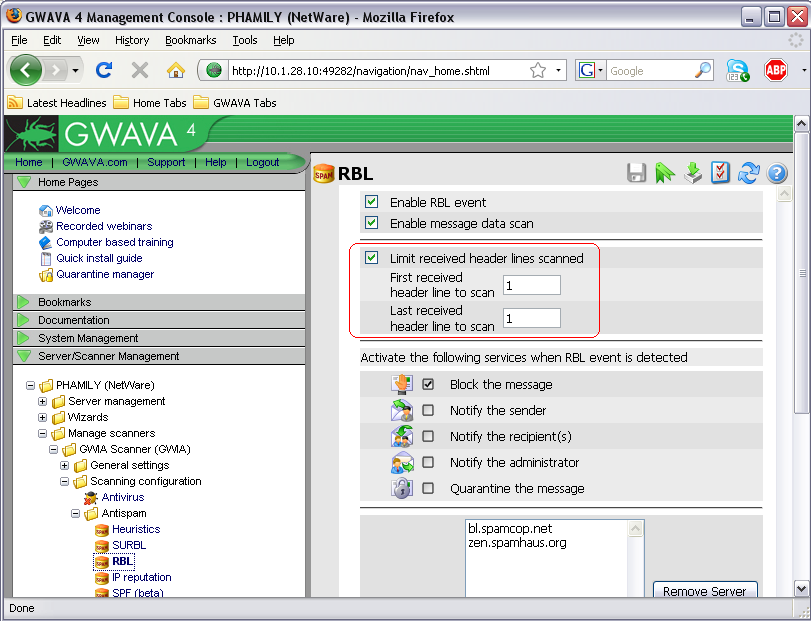The height and width of the screenshot is (621, 812).
Task: Open the History menu
Action: point(132,40)
